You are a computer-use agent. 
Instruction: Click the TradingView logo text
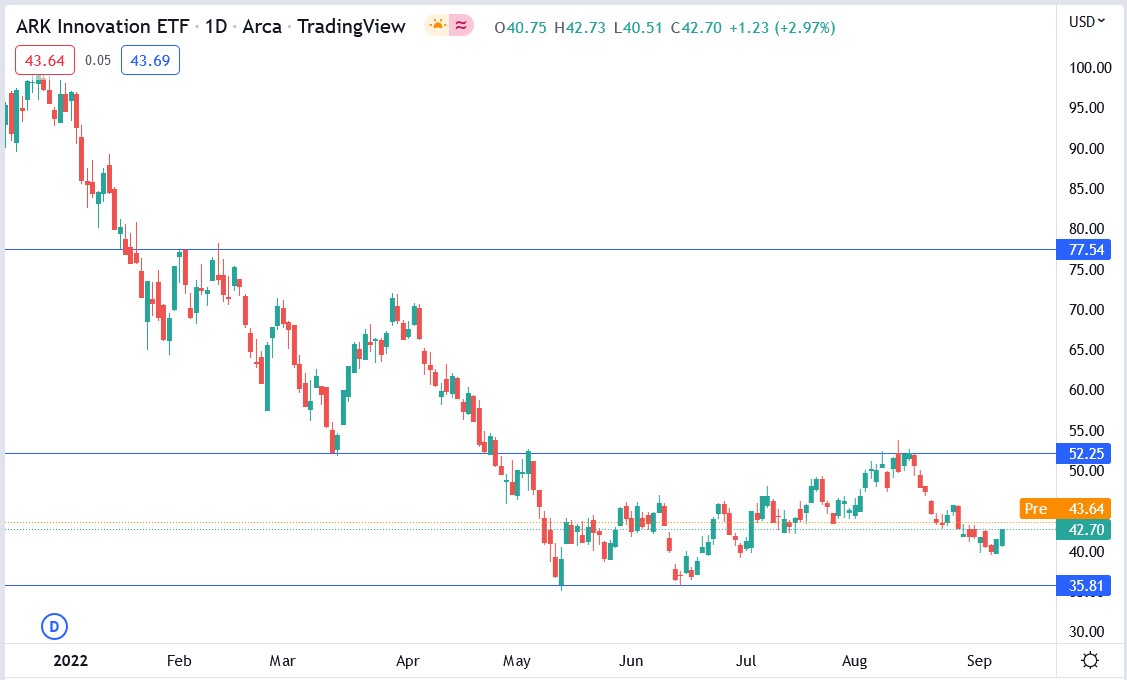[x=351, y=26]
